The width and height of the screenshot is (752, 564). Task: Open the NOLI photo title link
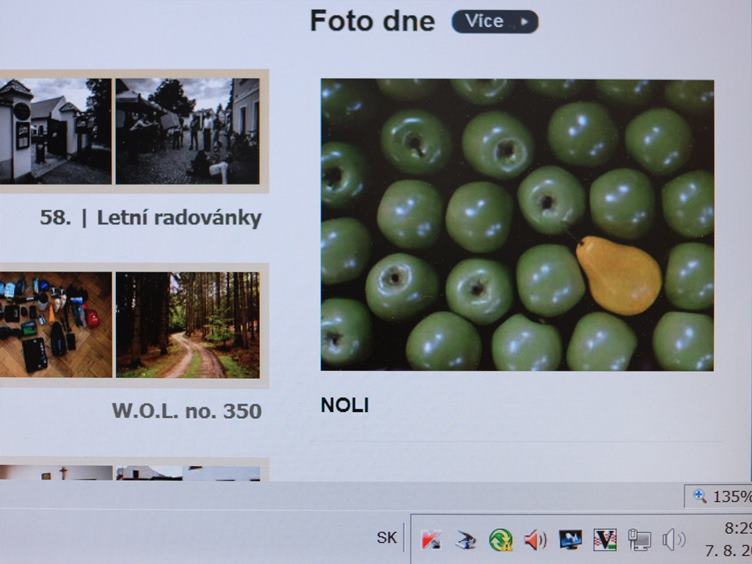(344, 406)
